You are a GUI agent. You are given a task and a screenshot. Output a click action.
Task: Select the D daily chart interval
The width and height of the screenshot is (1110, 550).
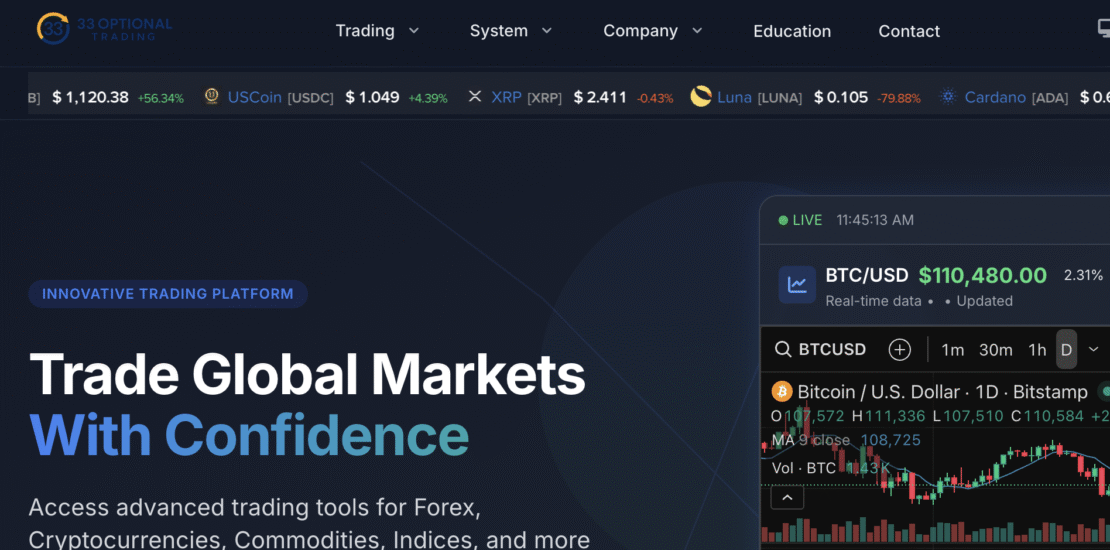[1066, 350]
